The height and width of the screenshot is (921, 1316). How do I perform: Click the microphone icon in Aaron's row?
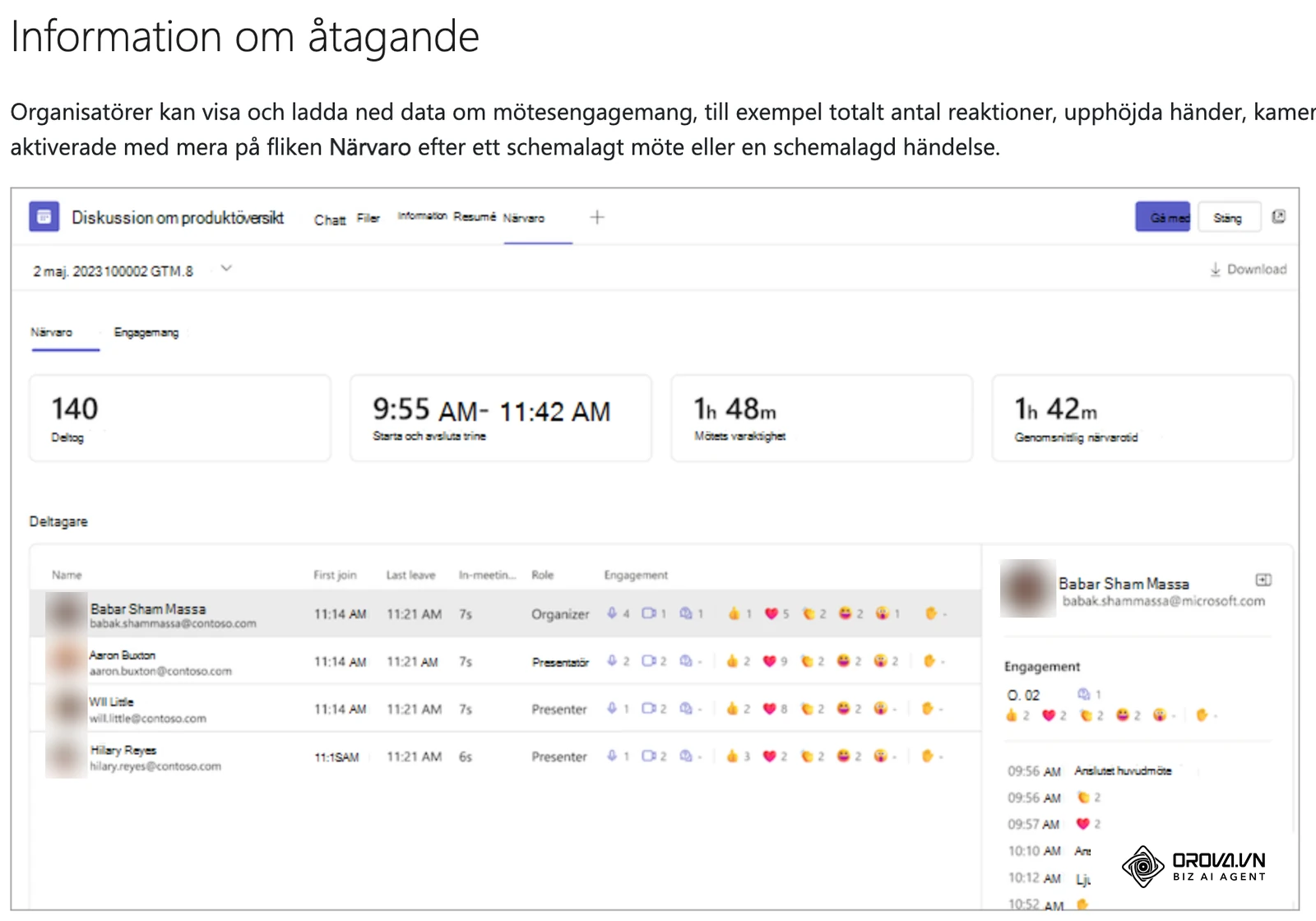[612, 661]
